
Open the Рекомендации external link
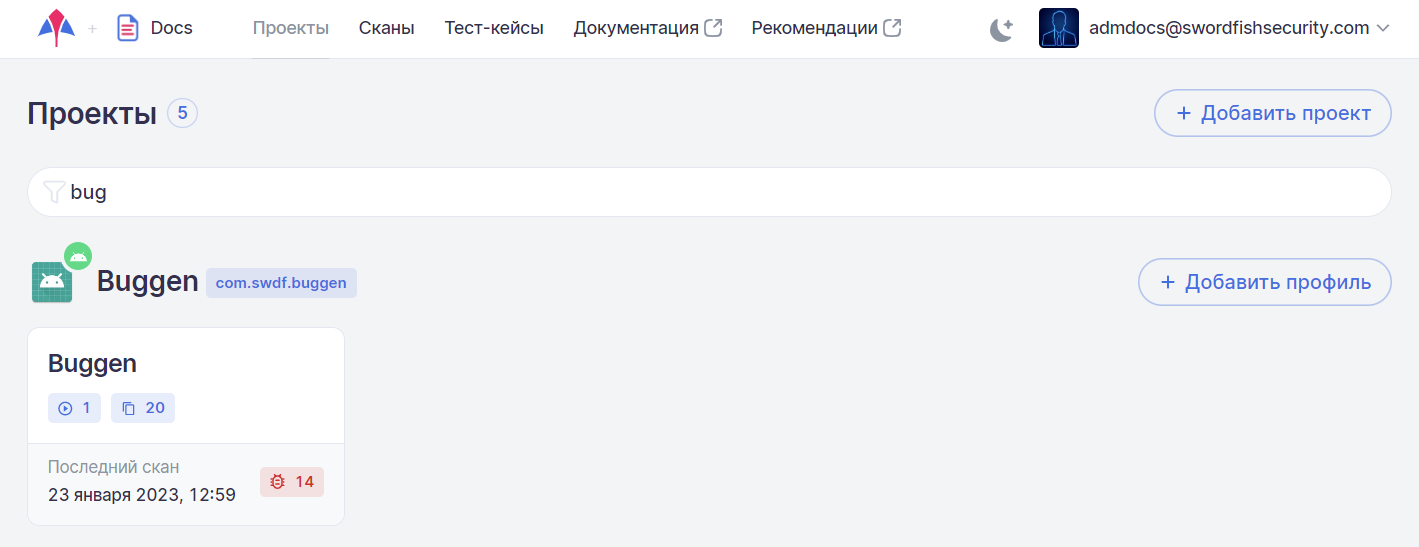[826, 28]
